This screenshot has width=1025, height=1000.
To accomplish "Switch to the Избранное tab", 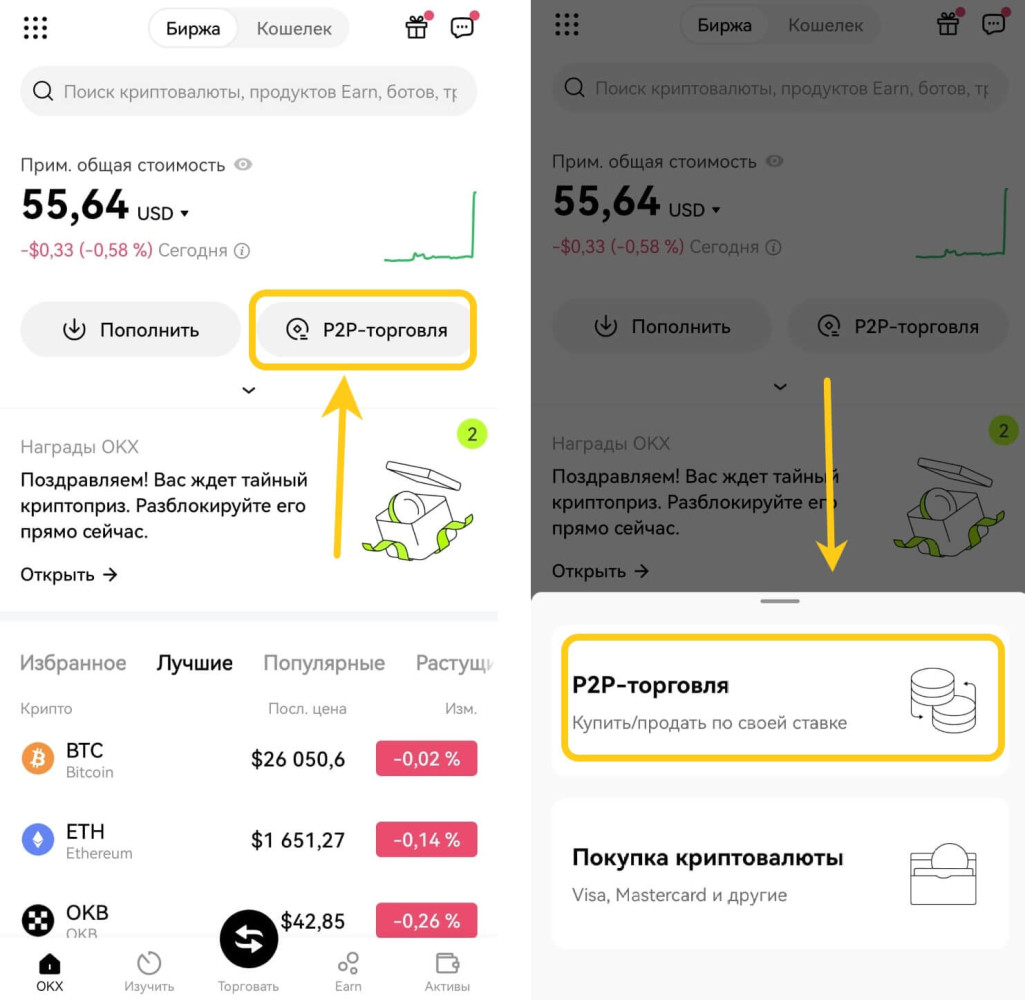I will [73, 663].
